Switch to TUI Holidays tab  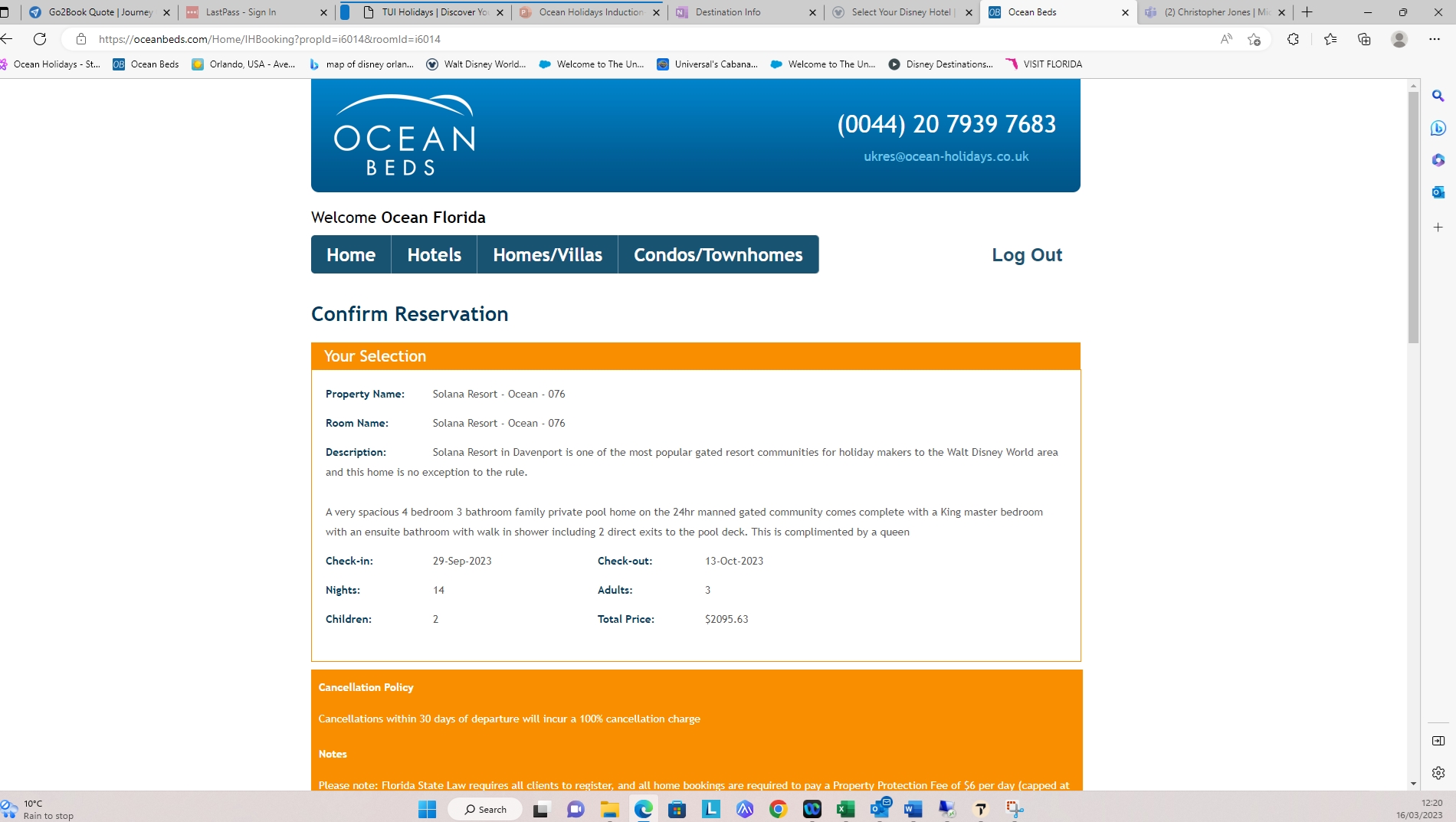pyautogui.click(x=429, y=12)
